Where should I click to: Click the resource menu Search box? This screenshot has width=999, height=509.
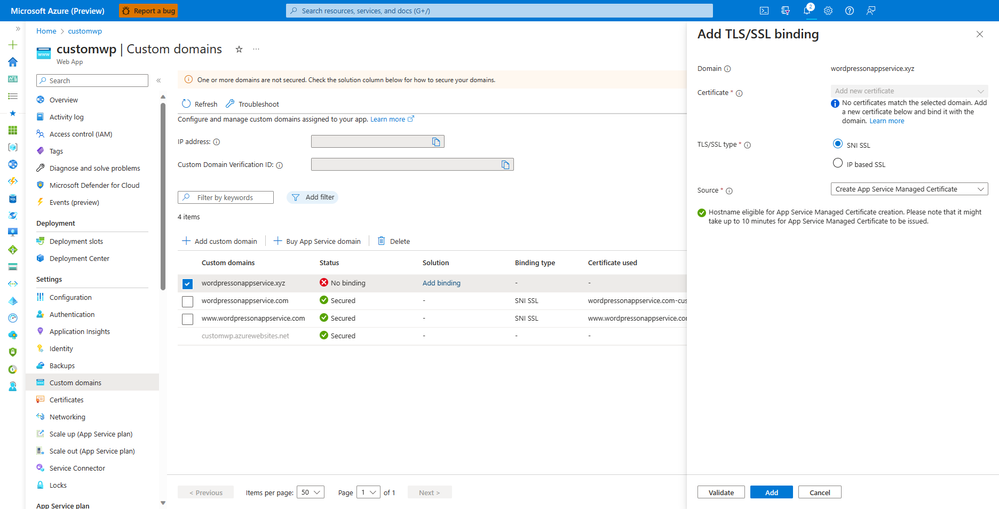pyautogui.click(x=92, y=81)
